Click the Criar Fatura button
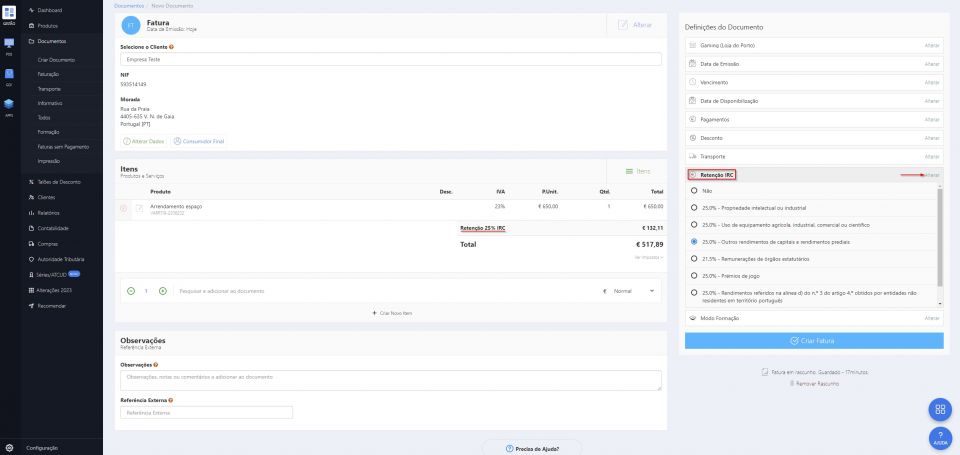Image resolution: width=960 pixels, height=455 pixels. tap(813, 340)
